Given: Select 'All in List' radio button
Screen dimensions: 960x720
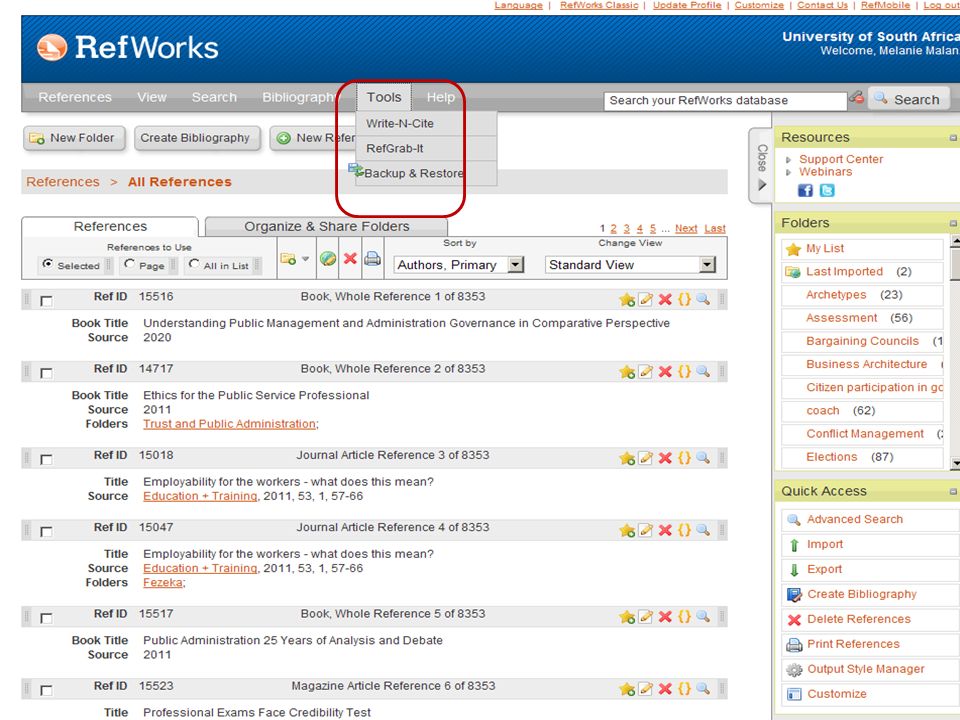Looking at the screenshot, I should (194, 264).
